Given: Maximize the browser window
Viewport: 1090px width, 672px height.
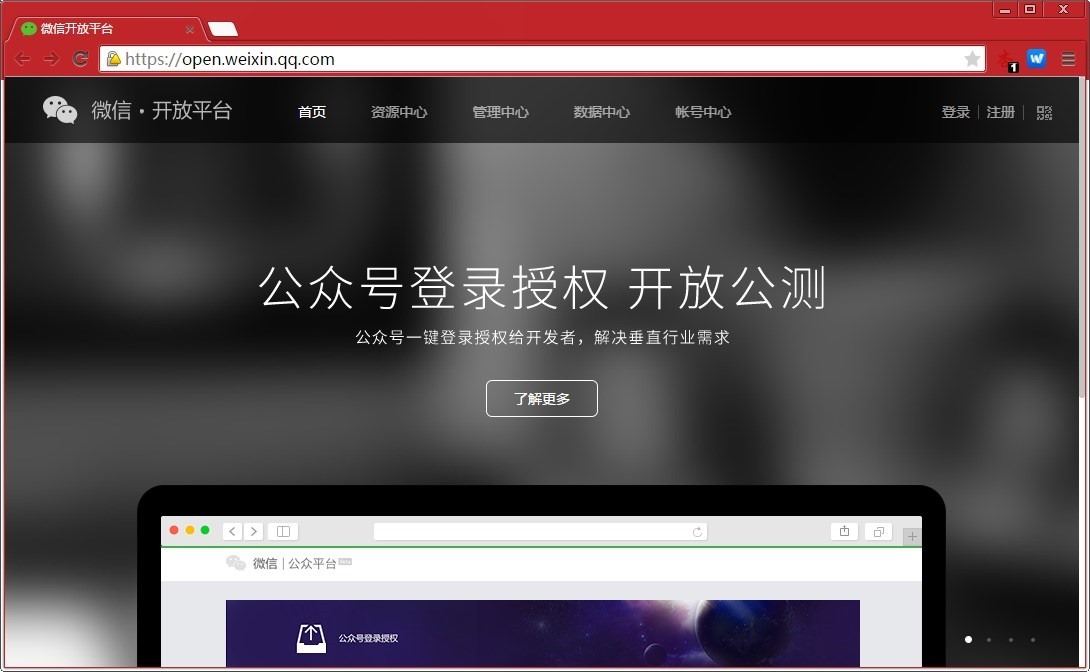Looking at the screenshot, I should click(x=1030, y=10).
